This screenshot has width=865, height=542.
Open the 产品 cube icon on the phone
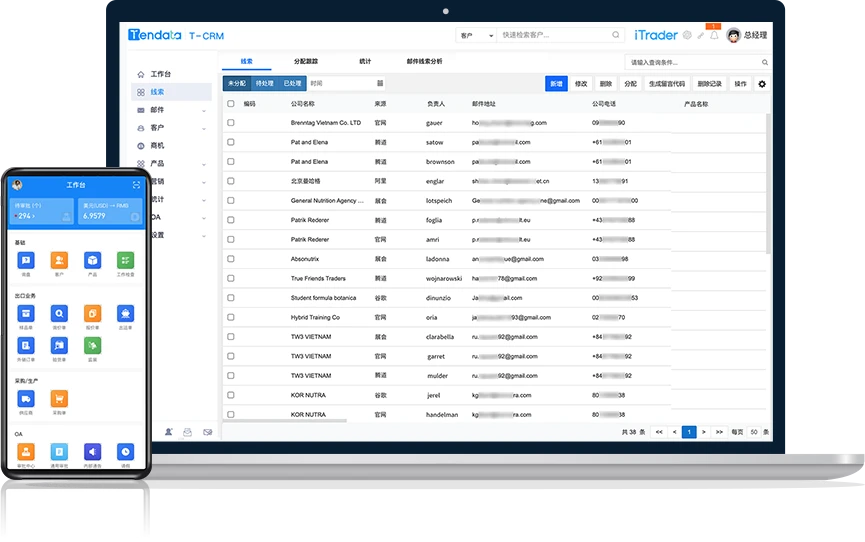(92, 260)
